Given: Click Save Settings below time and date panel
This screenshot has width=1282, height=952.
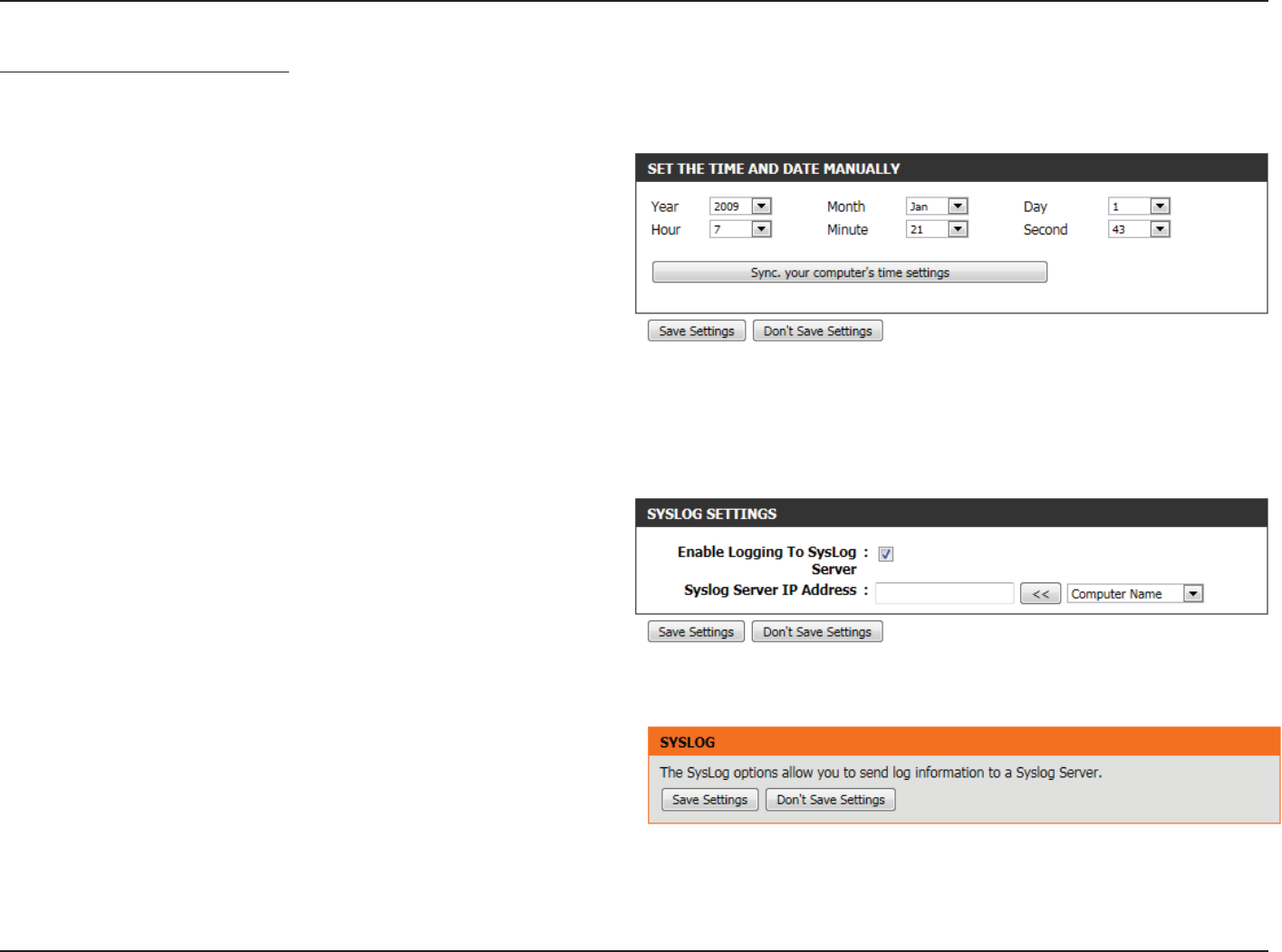Looking at the screenshot, I should tap(697, 331).
